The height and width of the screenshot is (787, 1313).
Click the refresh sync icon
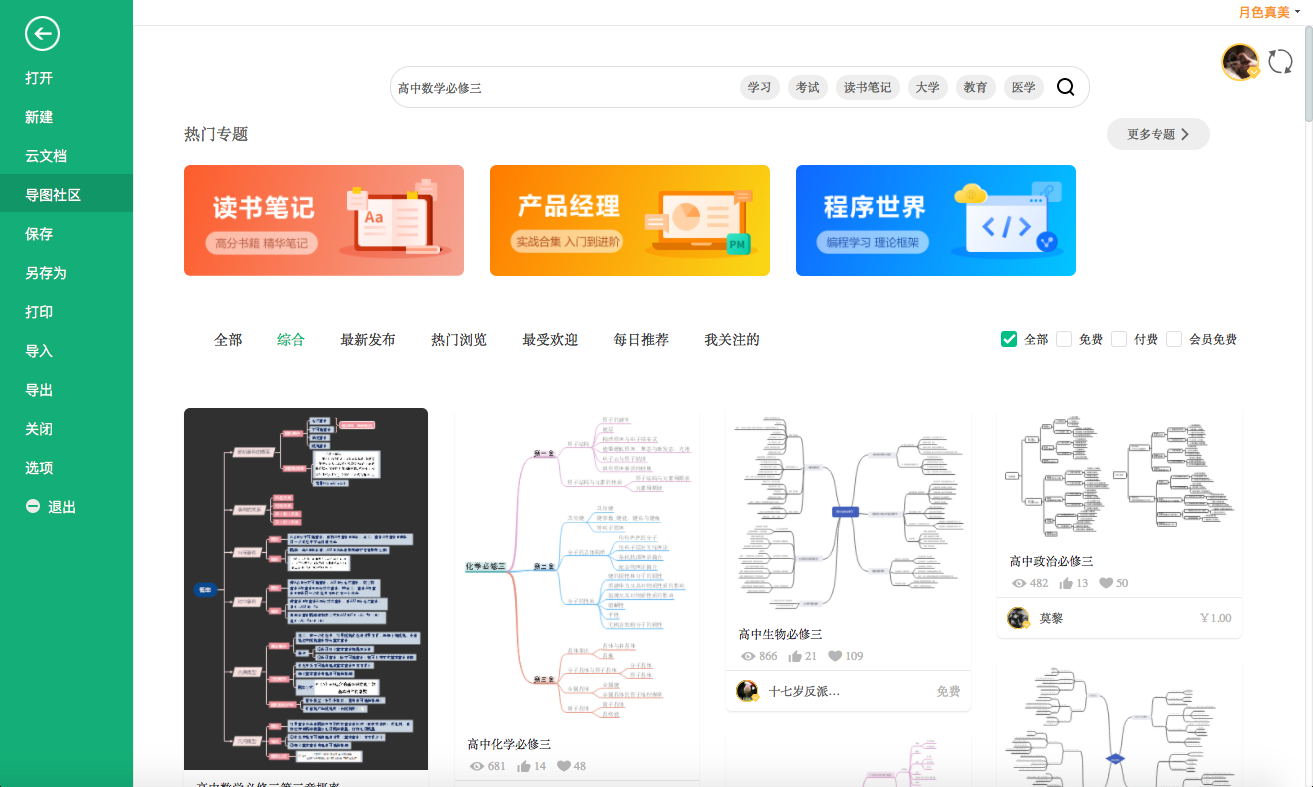point(1281,62)
